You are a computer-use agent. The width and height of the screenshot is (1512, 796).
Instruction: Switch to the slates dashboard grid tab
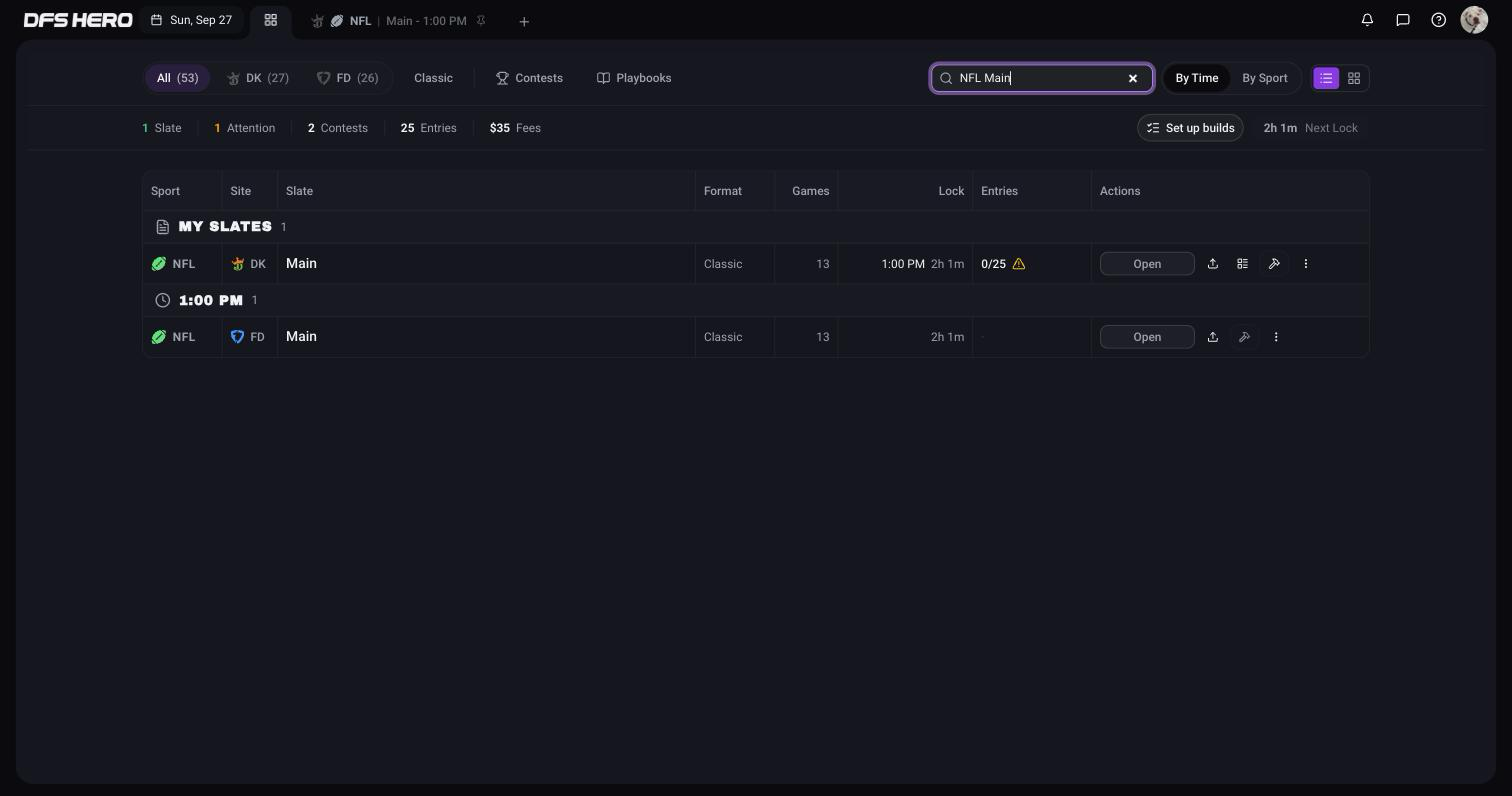pos(270,20)
